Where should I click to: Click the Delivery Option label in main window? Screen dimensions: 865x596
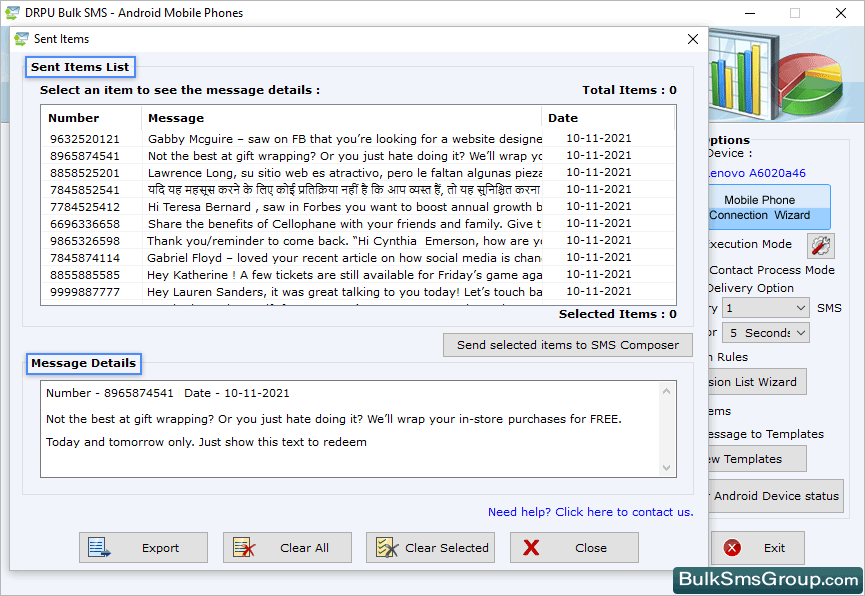(751, 288)
